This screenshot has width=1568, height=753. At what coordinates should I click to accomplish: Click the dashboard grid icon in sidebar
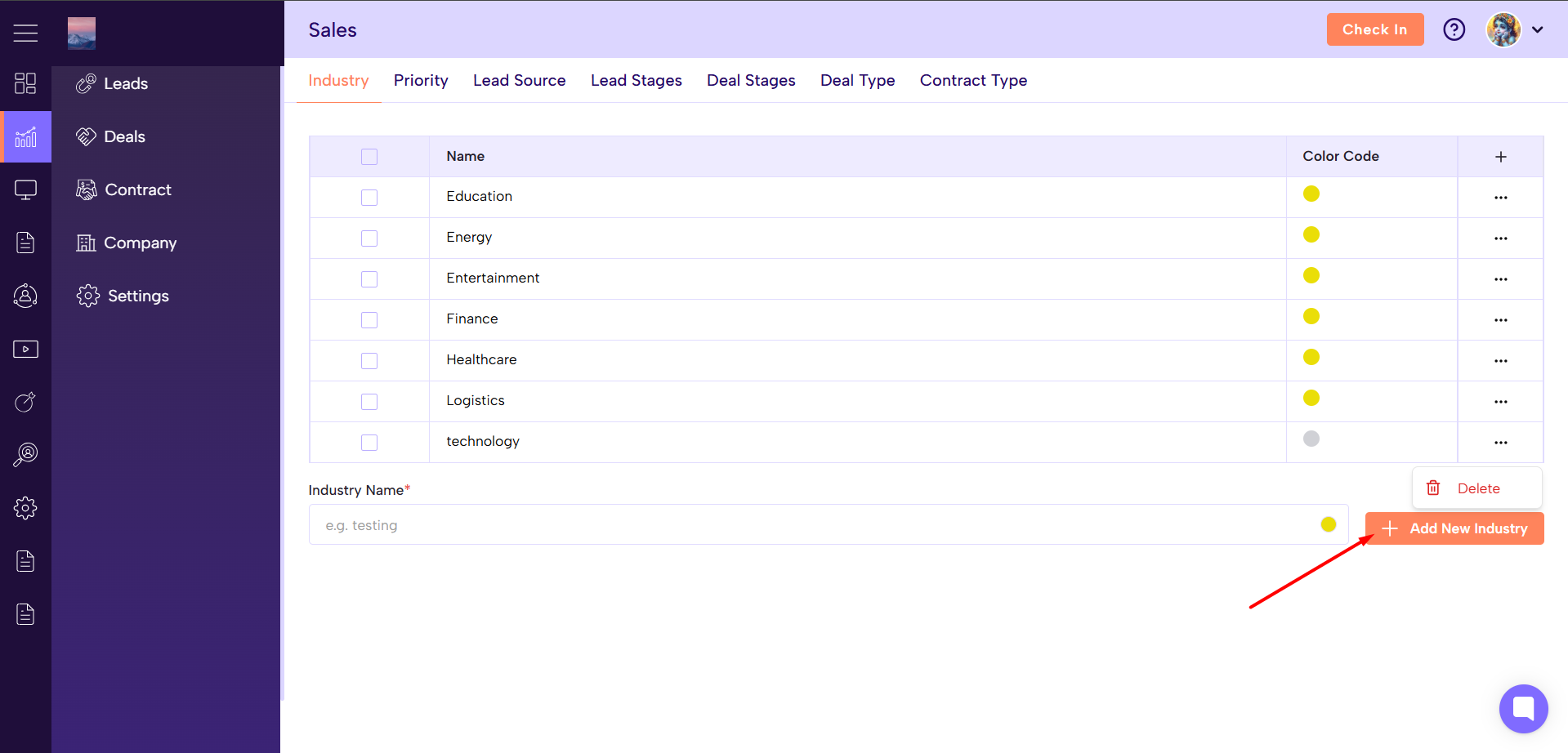pos(25,83)
